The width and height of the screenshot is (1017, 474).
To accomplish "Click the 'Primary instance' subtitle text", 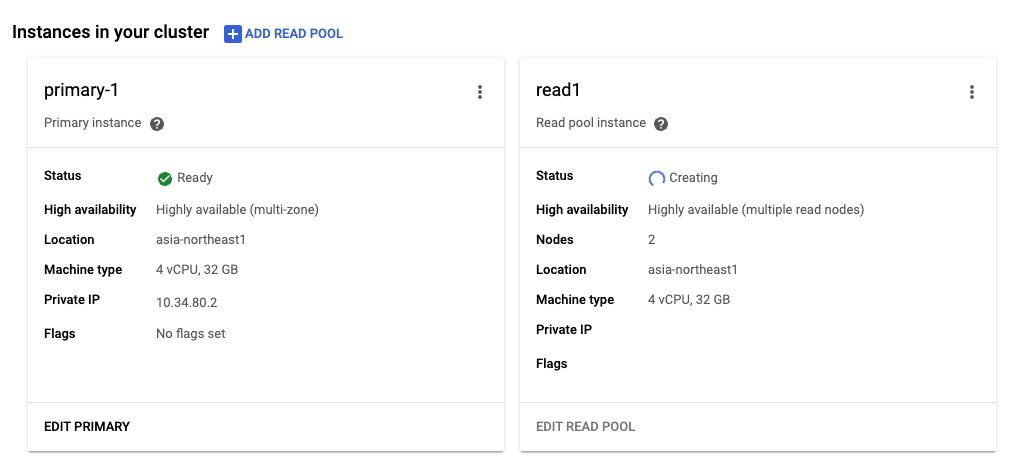I will pos(93,123).
